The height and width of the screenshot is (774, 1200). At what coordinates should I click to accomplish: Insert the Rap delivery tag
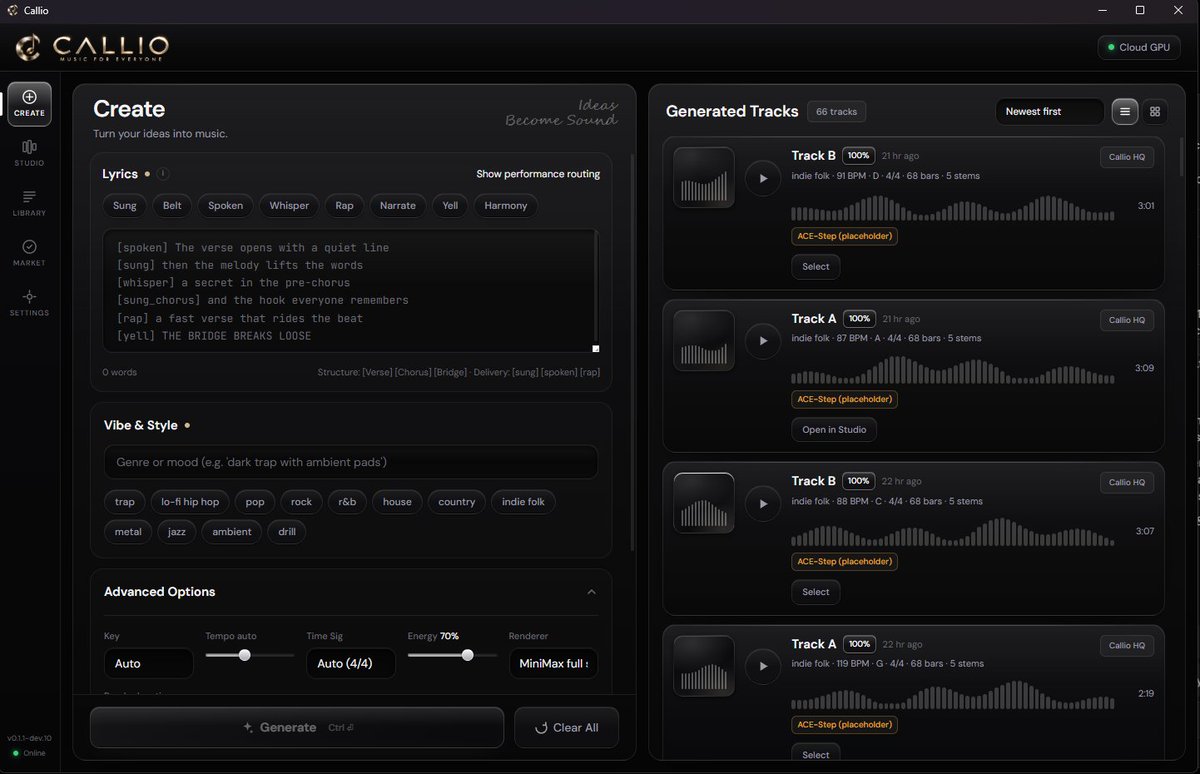(x=344, y=206)
